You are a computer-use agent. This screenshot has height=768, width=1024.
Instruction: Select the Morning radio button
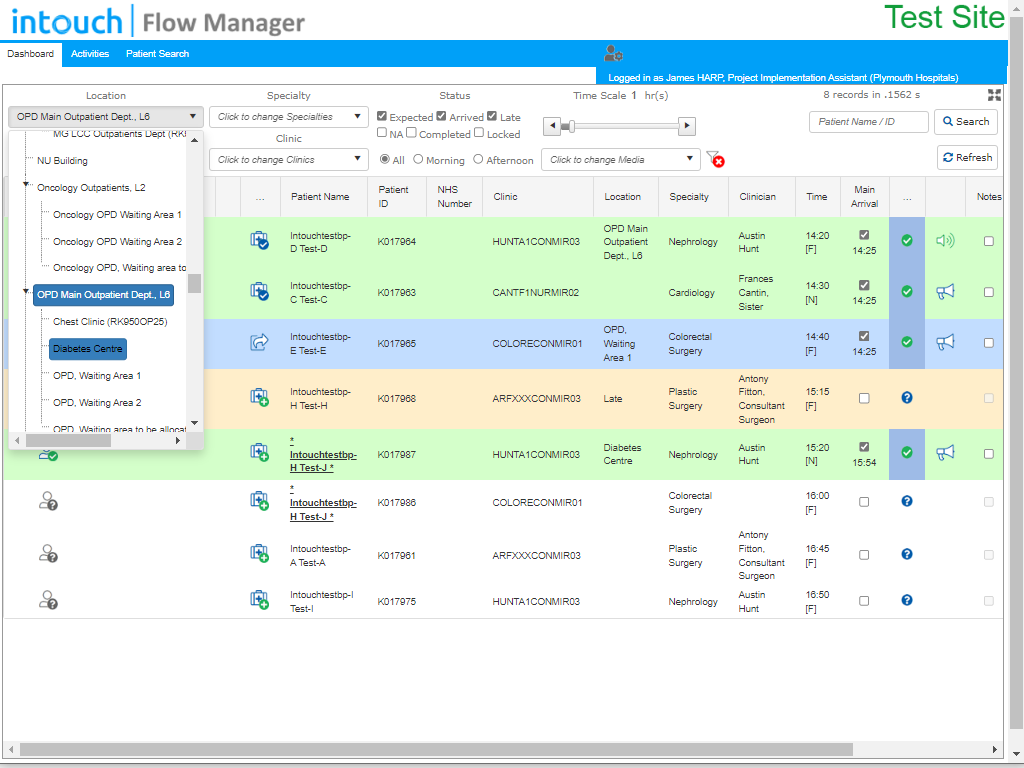[x=418, y=159]
